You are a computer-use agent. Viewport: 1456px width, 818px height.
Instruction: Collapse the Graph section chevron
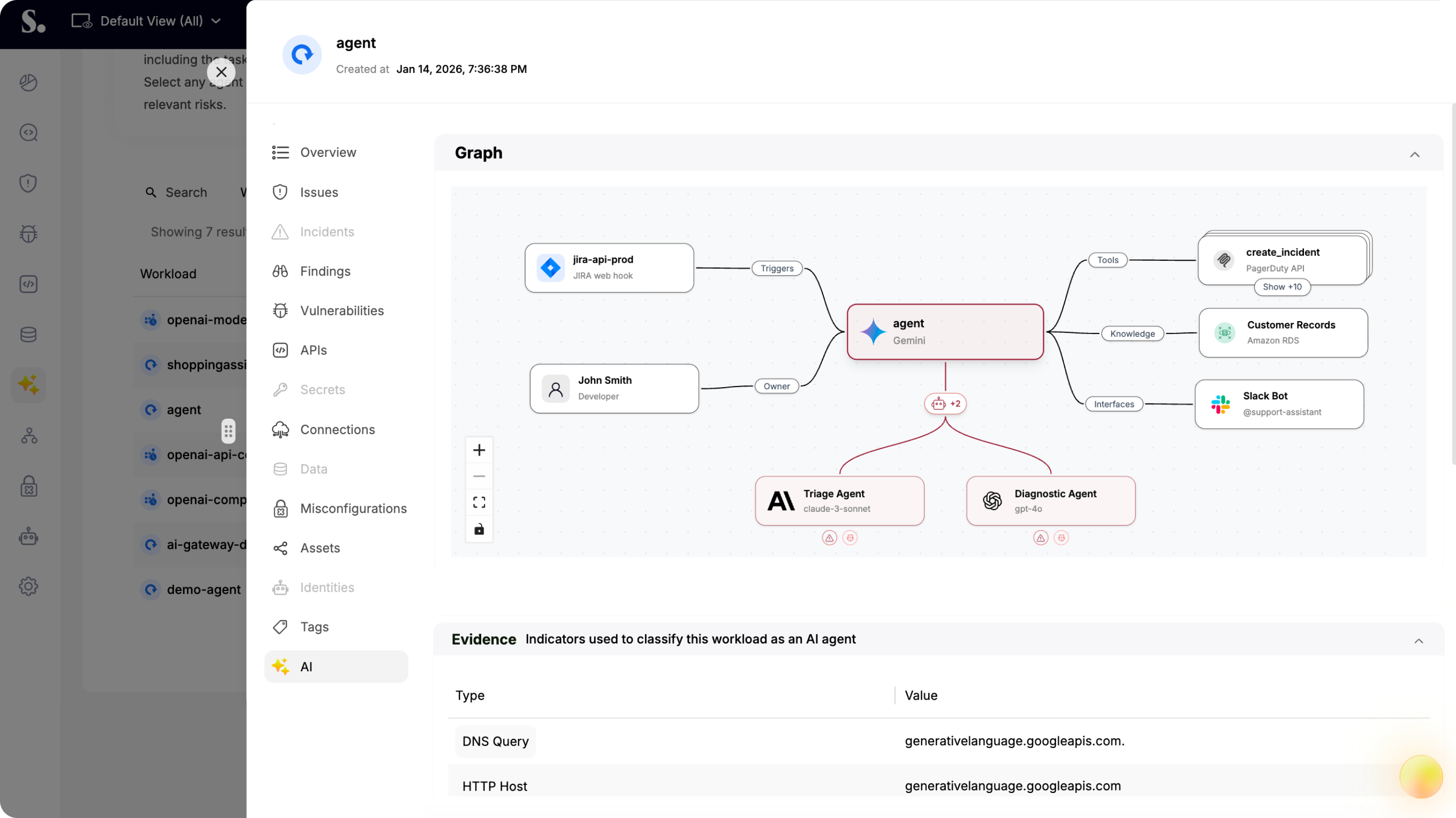[x=1414, y=154]
